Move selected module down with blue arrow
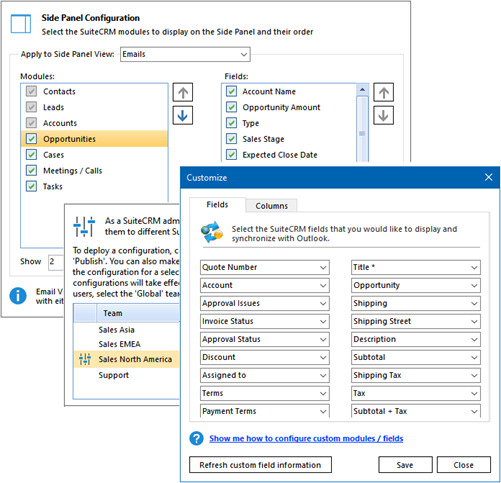The image size is (501, 483). tap(183, 115)
